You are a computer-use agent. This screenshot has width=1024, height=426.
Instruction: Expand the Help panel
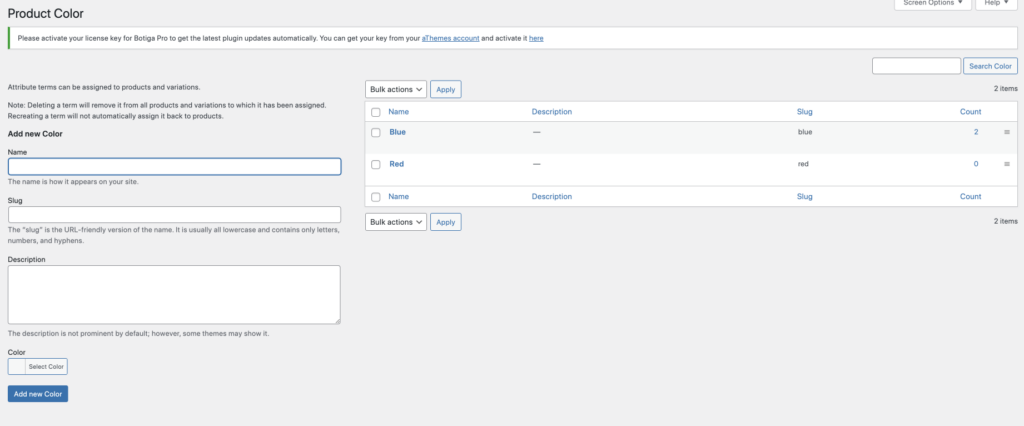(x=997, y=3)
